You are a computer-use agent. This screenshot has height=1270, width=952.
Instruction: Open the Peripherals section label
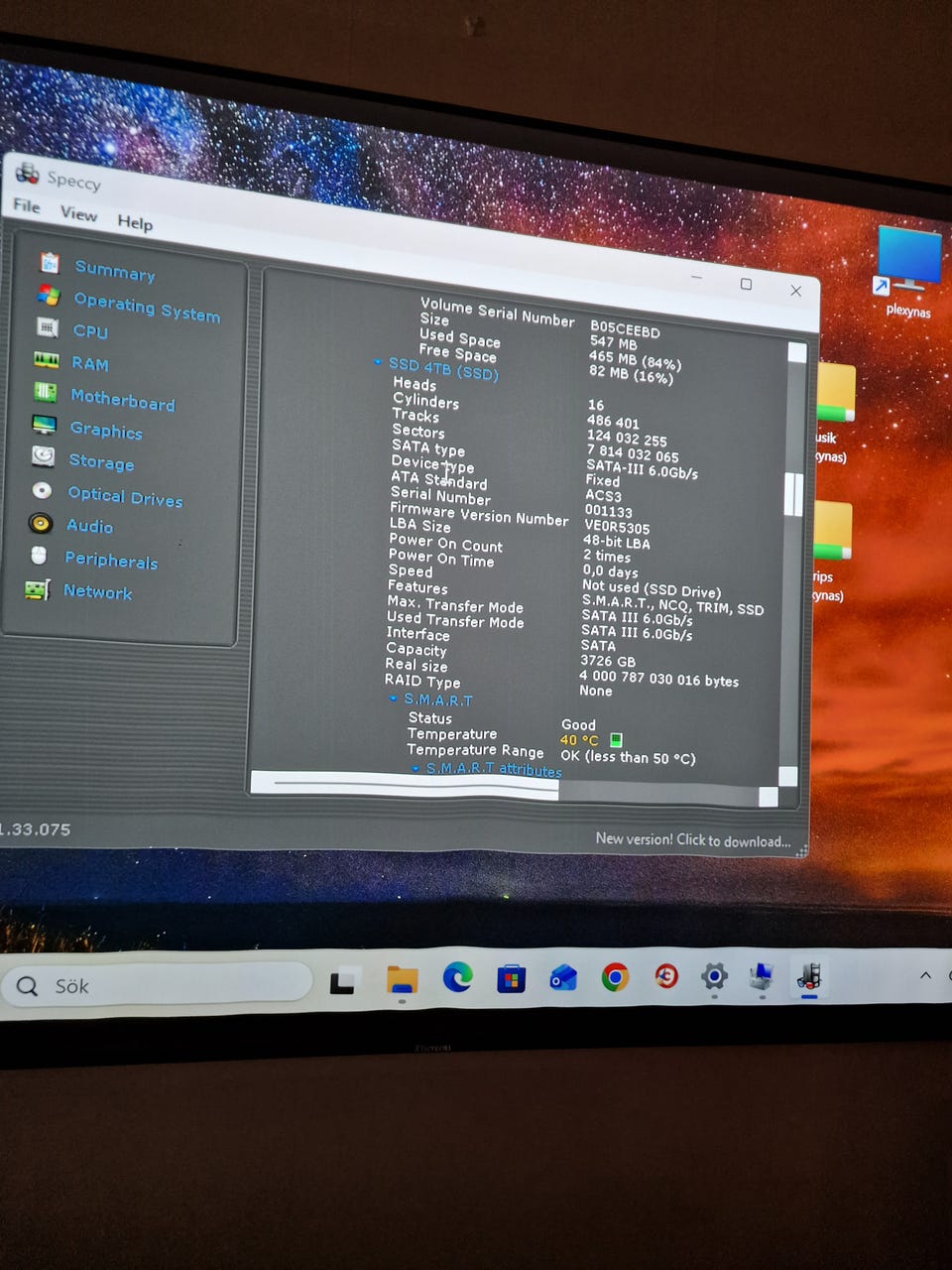[x=111, y=560]
